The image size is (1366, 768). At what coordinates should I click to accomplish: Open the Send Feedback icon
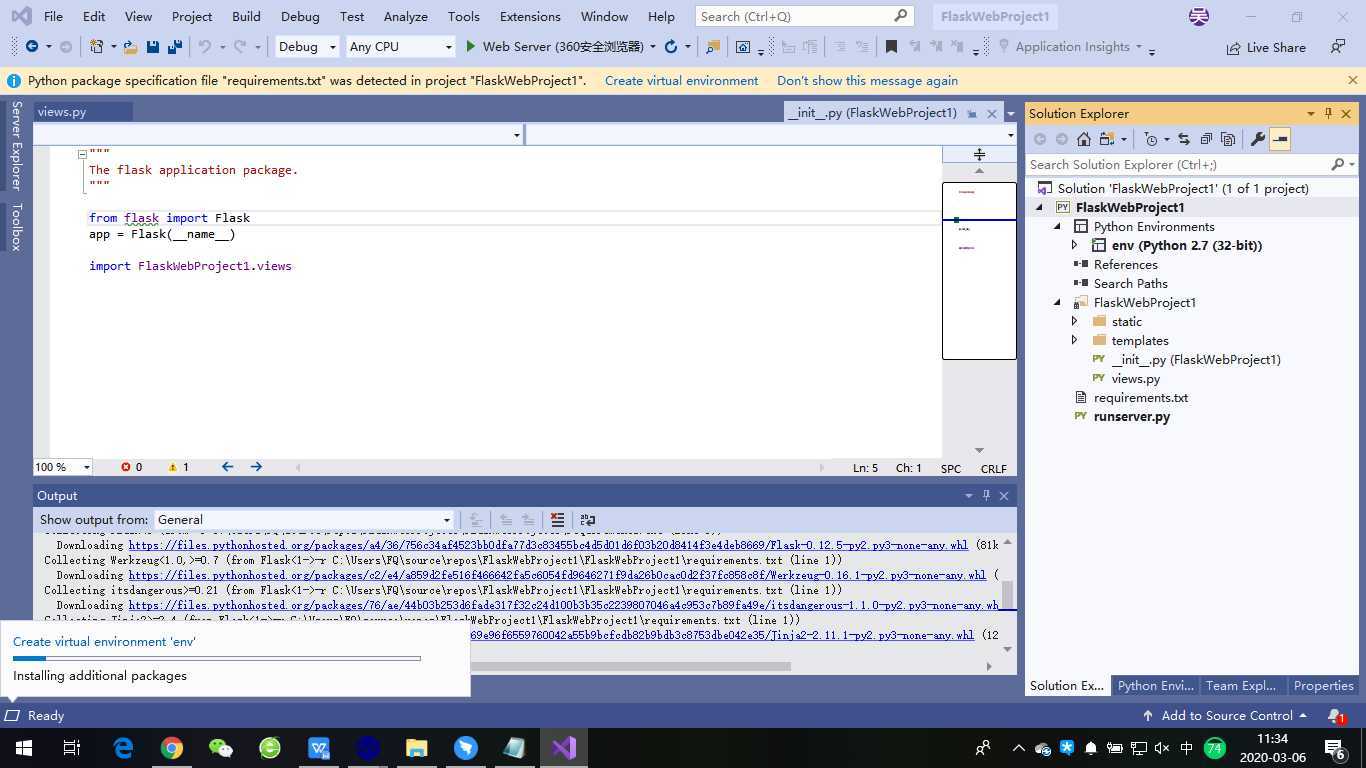[x=1337, y=47]
